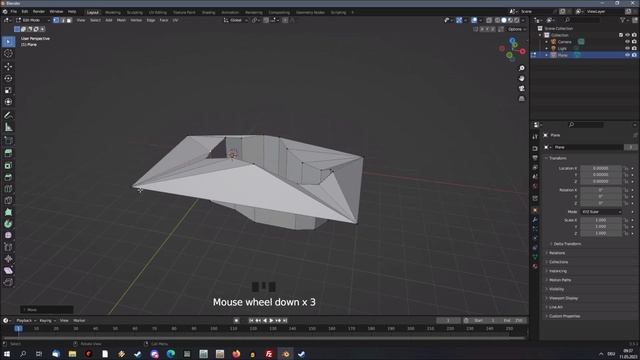Image resolution: width=640 pixels, height=360 pixels.
Task: Select the Smooth tool
Action: coord(8,236)
